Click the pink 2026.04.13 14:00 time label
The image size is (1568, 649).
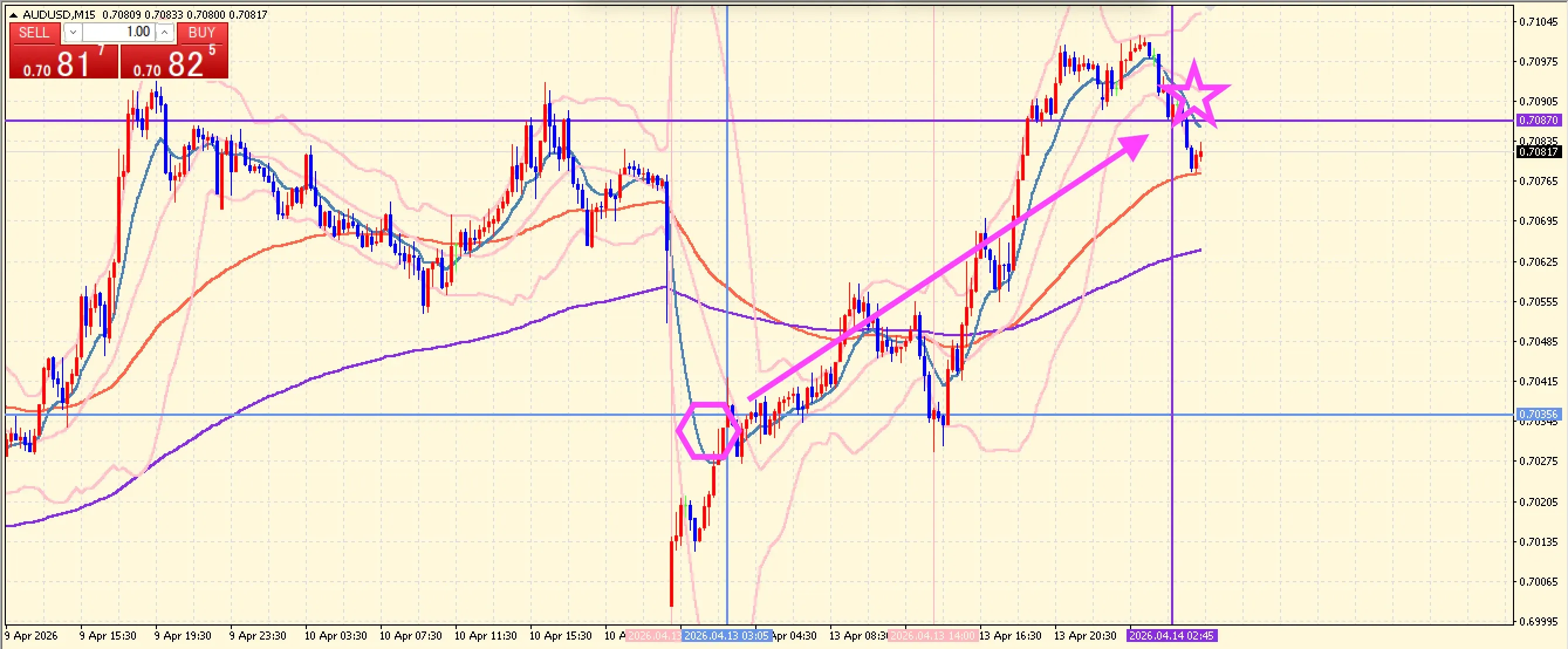(x=933, y=636)
